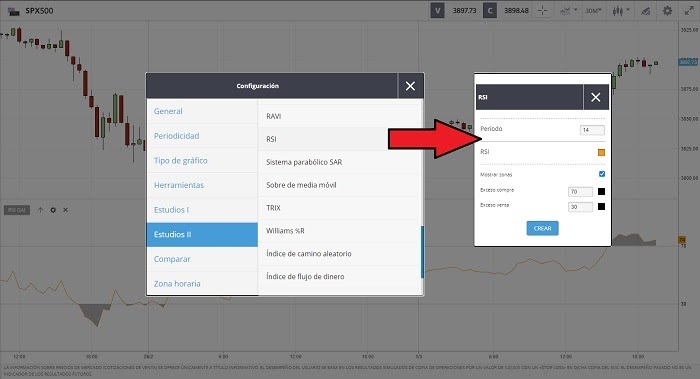Remove the RSI indicator with X icon
Screen dimensions: 700x379
click(65, 210)
